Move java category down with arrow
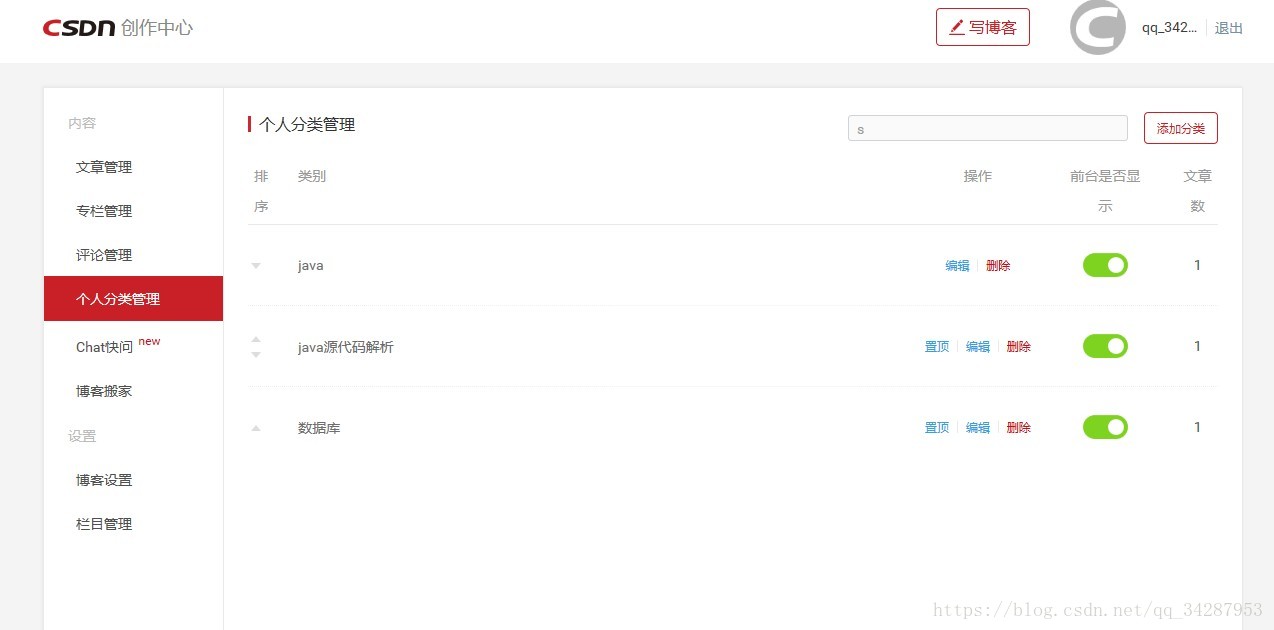1274x630 pixels. pyautogui.click(x=256, y=266)
